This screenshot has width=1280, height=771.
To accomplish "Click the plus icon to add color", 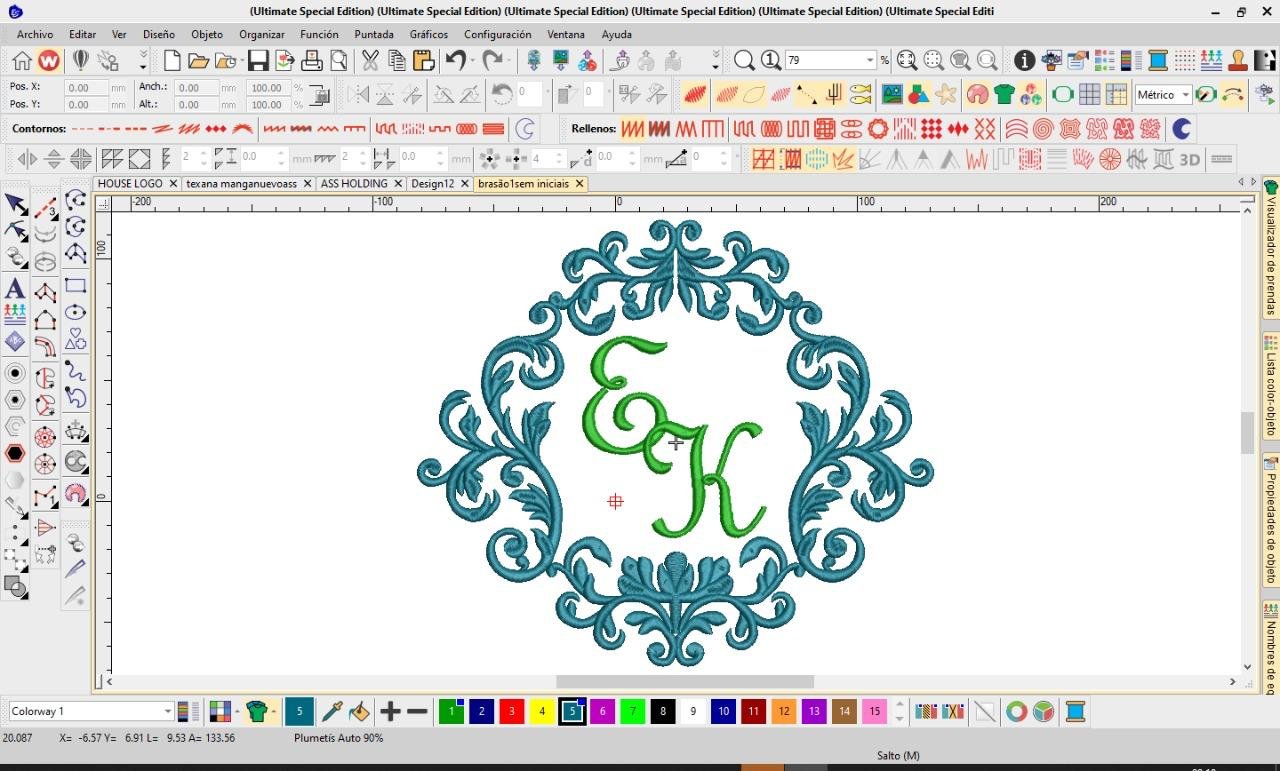I will click(390, 712).
